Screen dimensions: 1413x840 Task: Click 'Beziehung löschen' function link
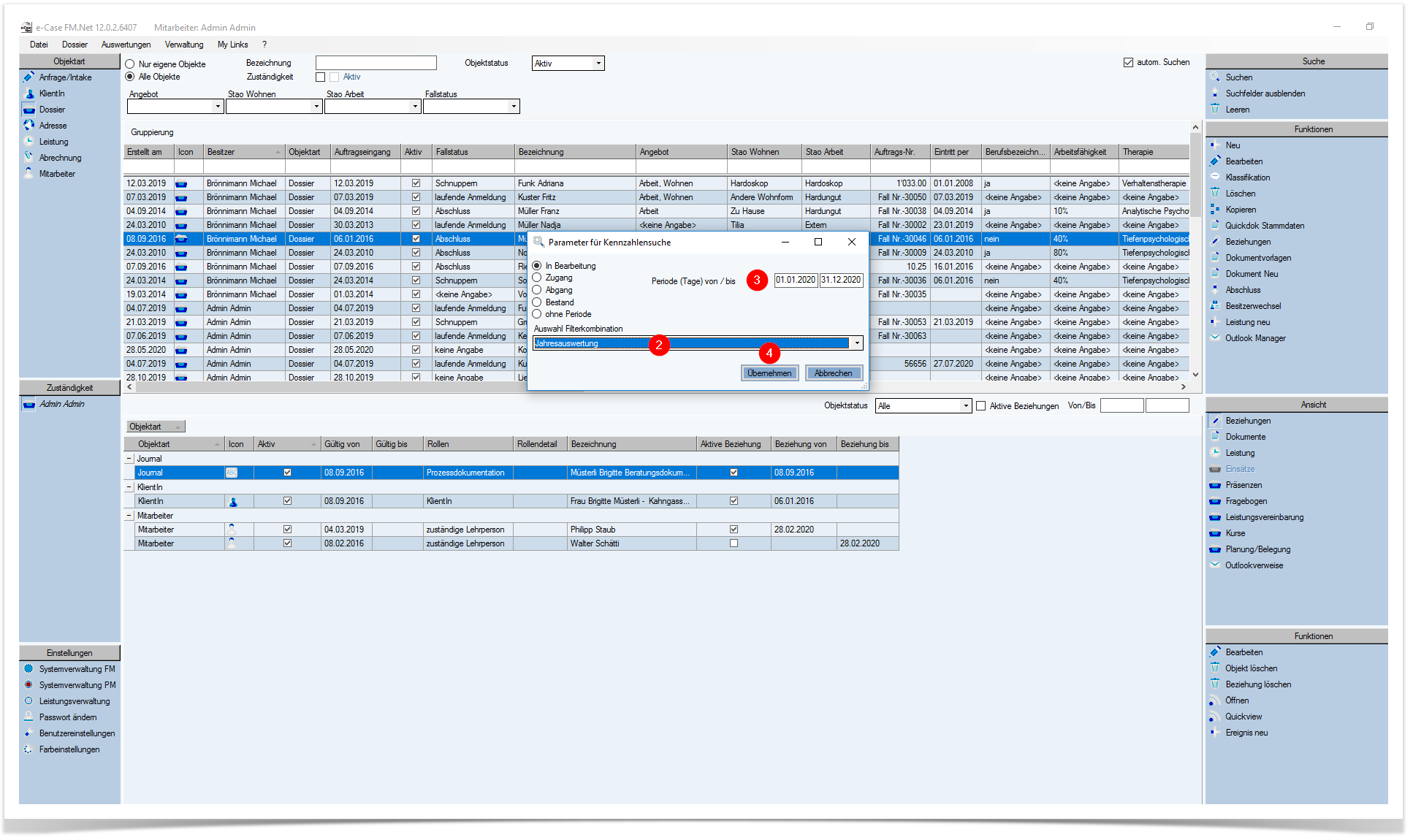(1258, 684)
